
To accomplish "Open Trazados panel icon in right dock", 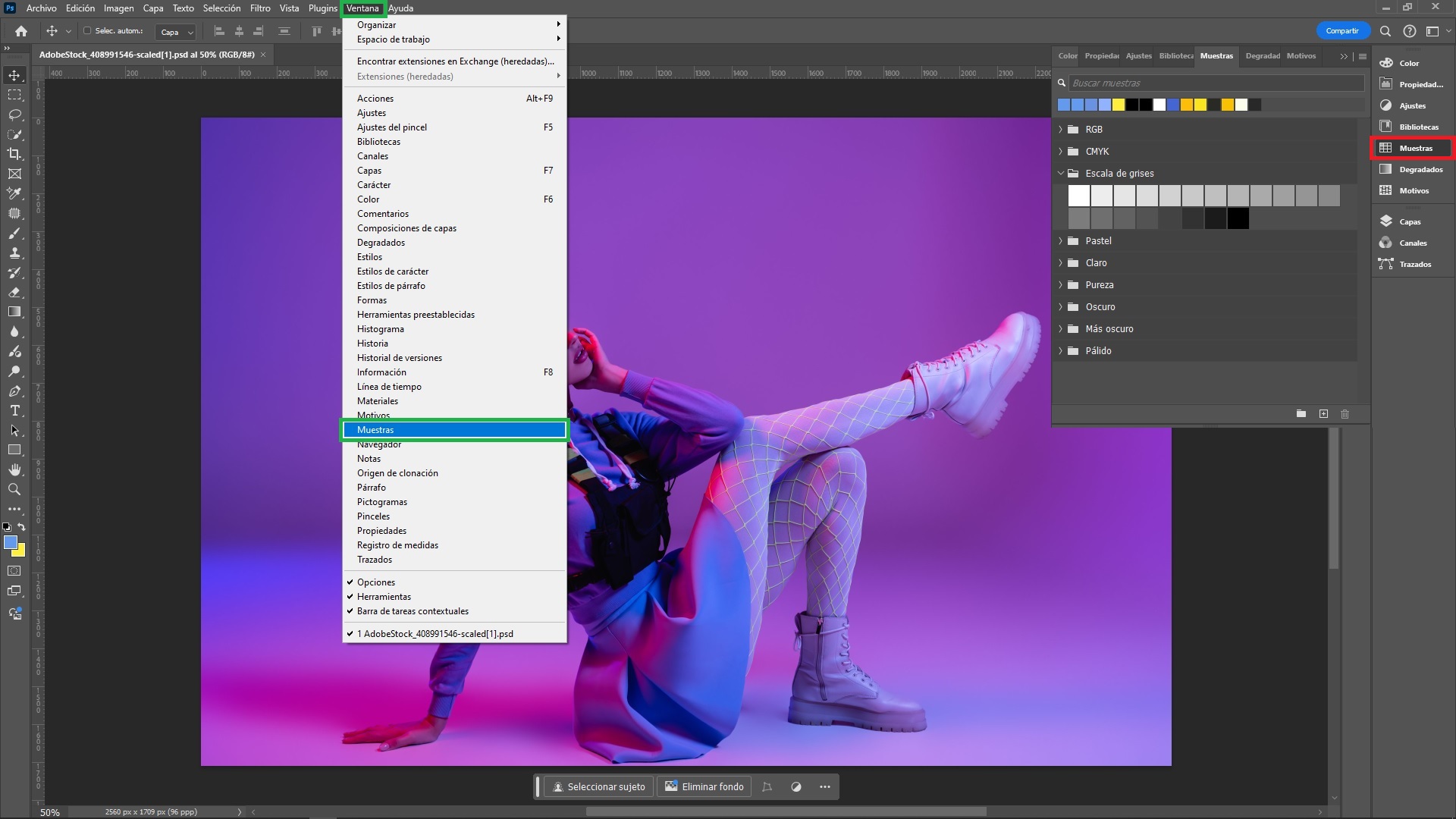I will 1386,264.
